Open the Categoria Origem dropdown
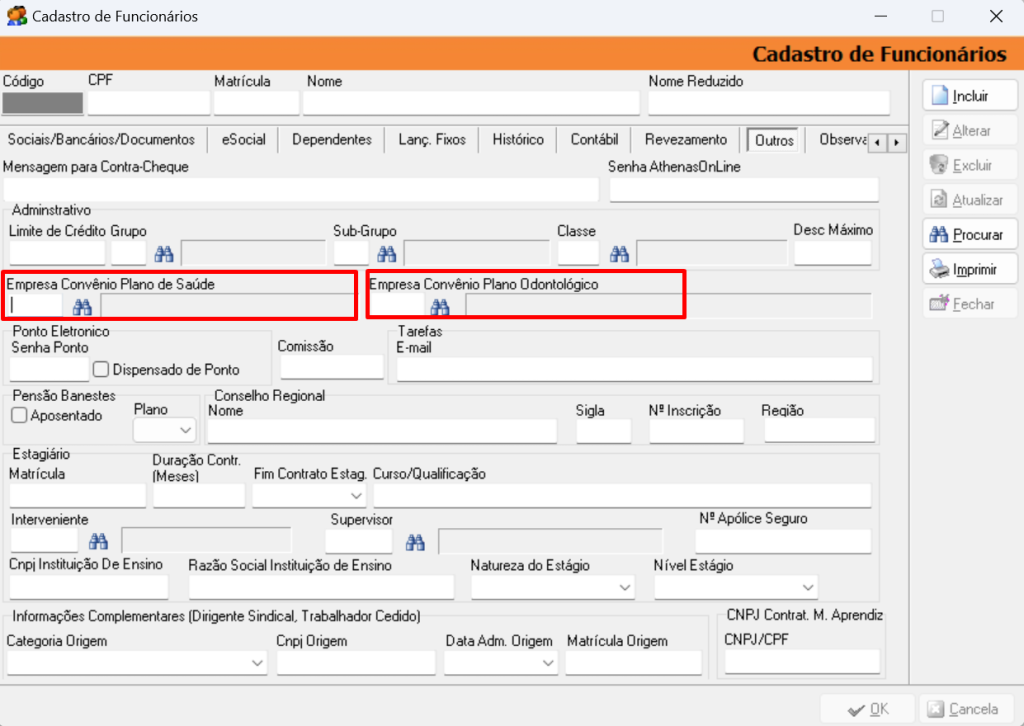The height and width of the screenshot is (726, 1024). [x=257, y=663]
